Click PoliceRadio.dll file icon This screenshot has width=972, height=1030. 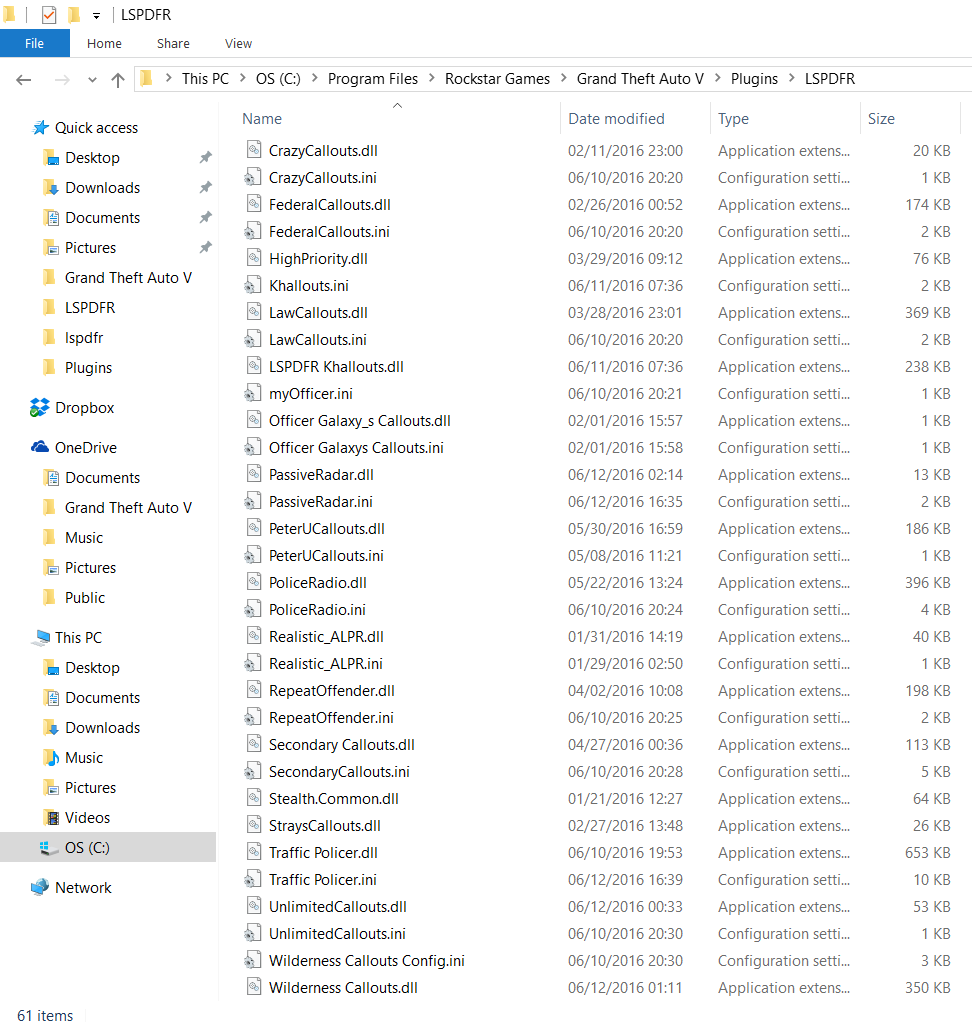pyautogui.click(x=254, y=581)
